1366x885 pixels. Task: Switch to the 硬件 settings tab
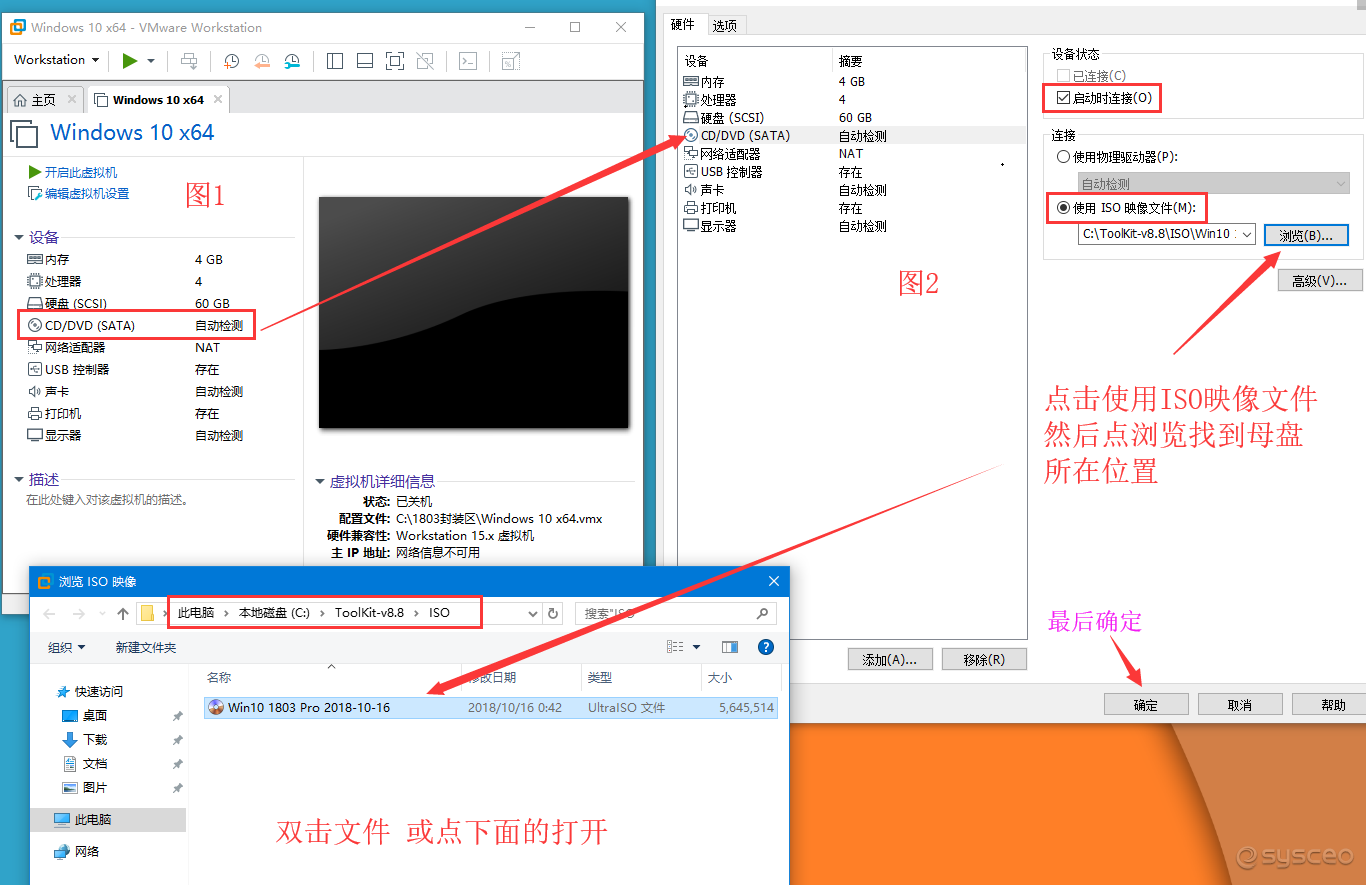683,25
